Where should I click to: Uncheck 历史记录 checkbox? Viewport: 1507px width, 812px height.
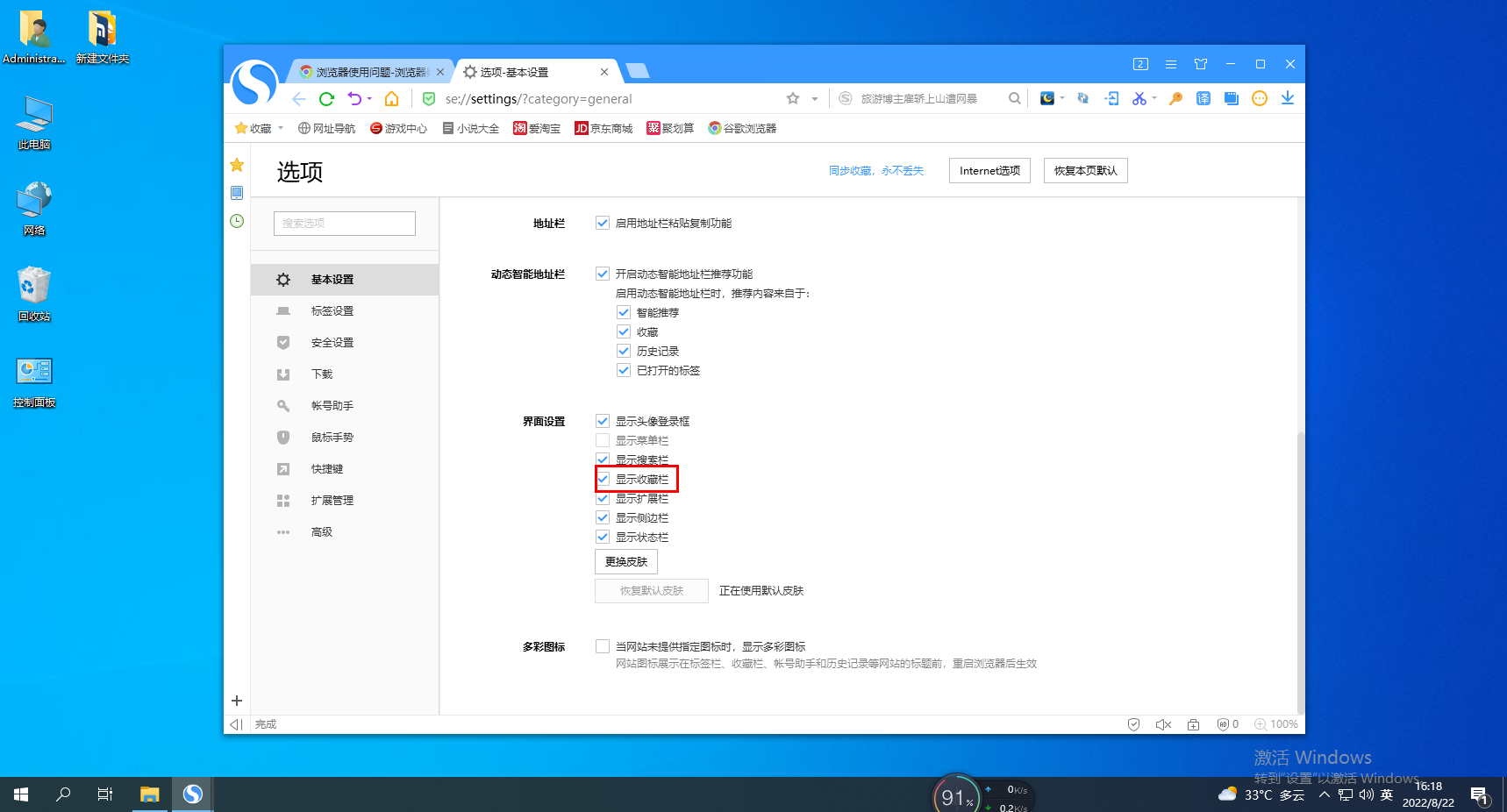(x=624, y=351)
